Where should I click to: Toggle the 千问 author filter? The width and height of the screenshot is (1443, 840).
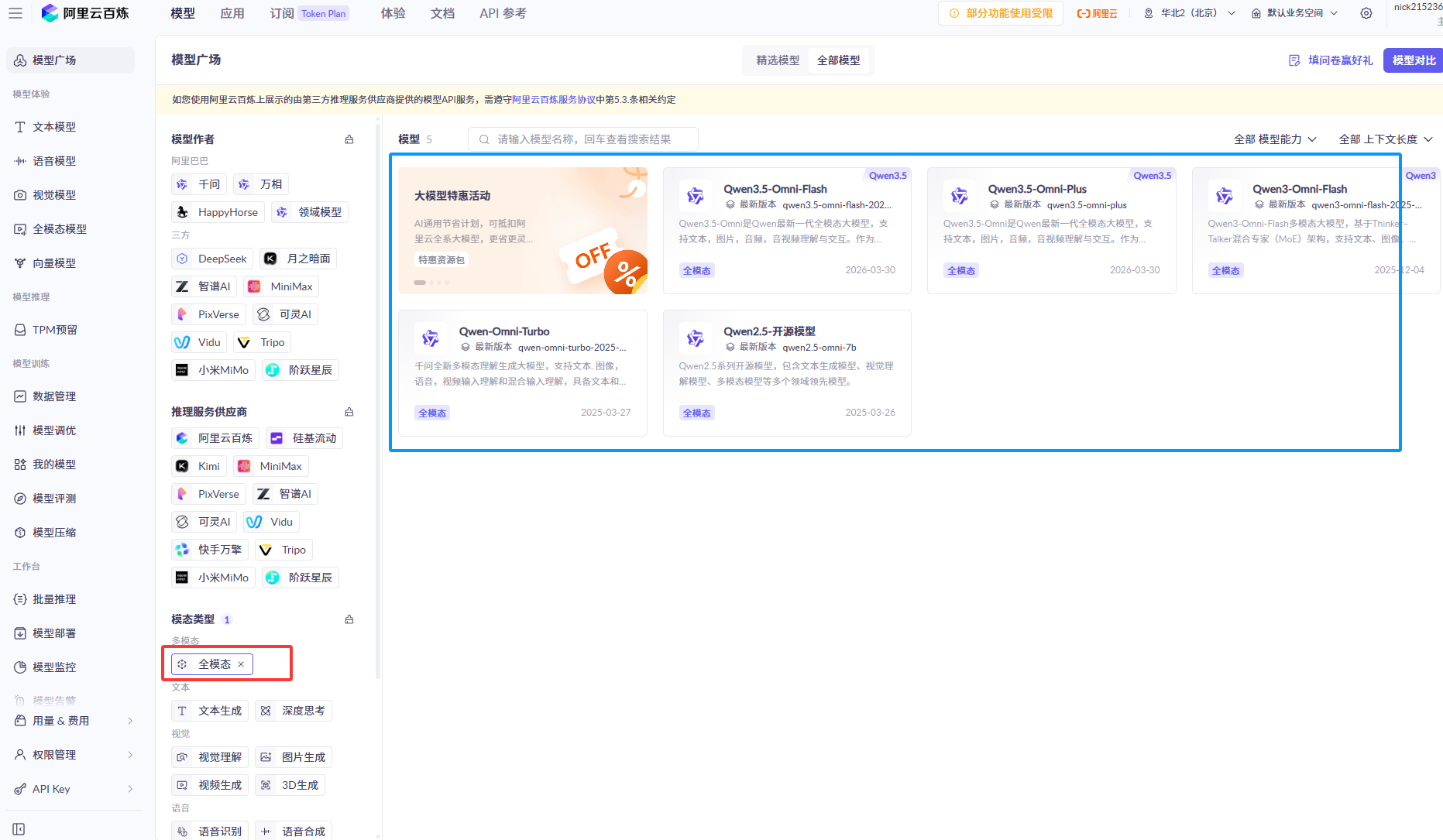tap(199, 184)
